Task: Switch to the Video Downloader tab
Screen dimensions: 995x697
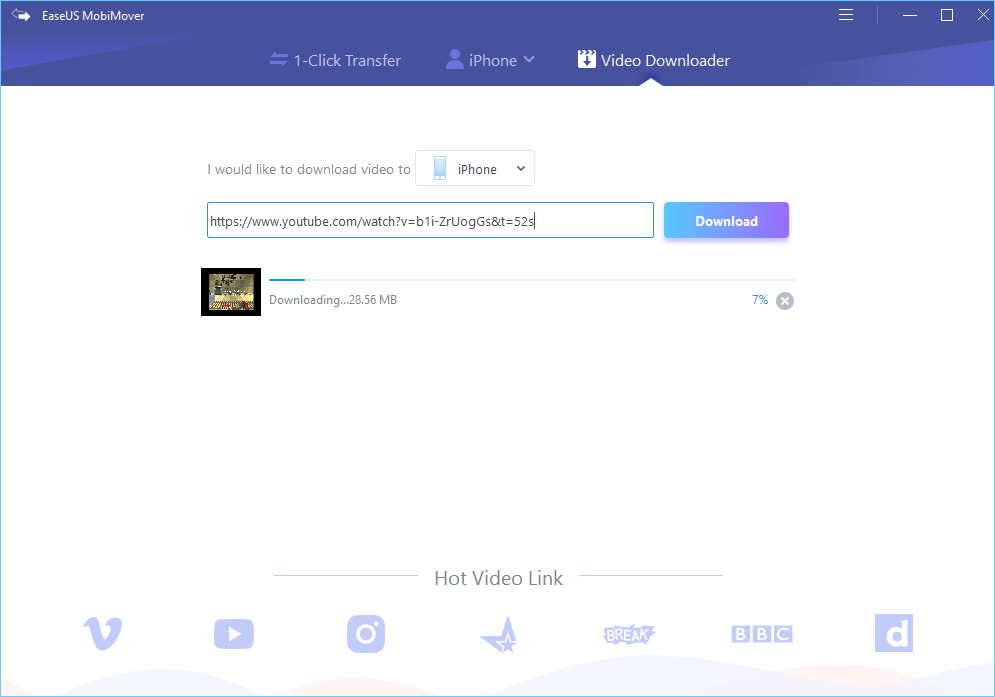Action: pyautogui.click(x=653, y=60)
